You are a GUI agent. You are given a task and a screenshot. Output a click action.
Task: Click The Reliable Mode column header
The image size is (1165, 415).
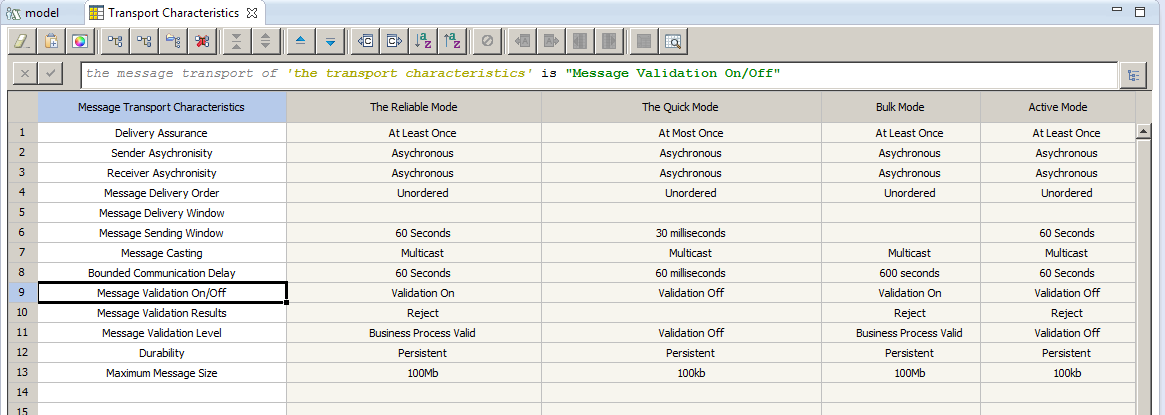414,107
